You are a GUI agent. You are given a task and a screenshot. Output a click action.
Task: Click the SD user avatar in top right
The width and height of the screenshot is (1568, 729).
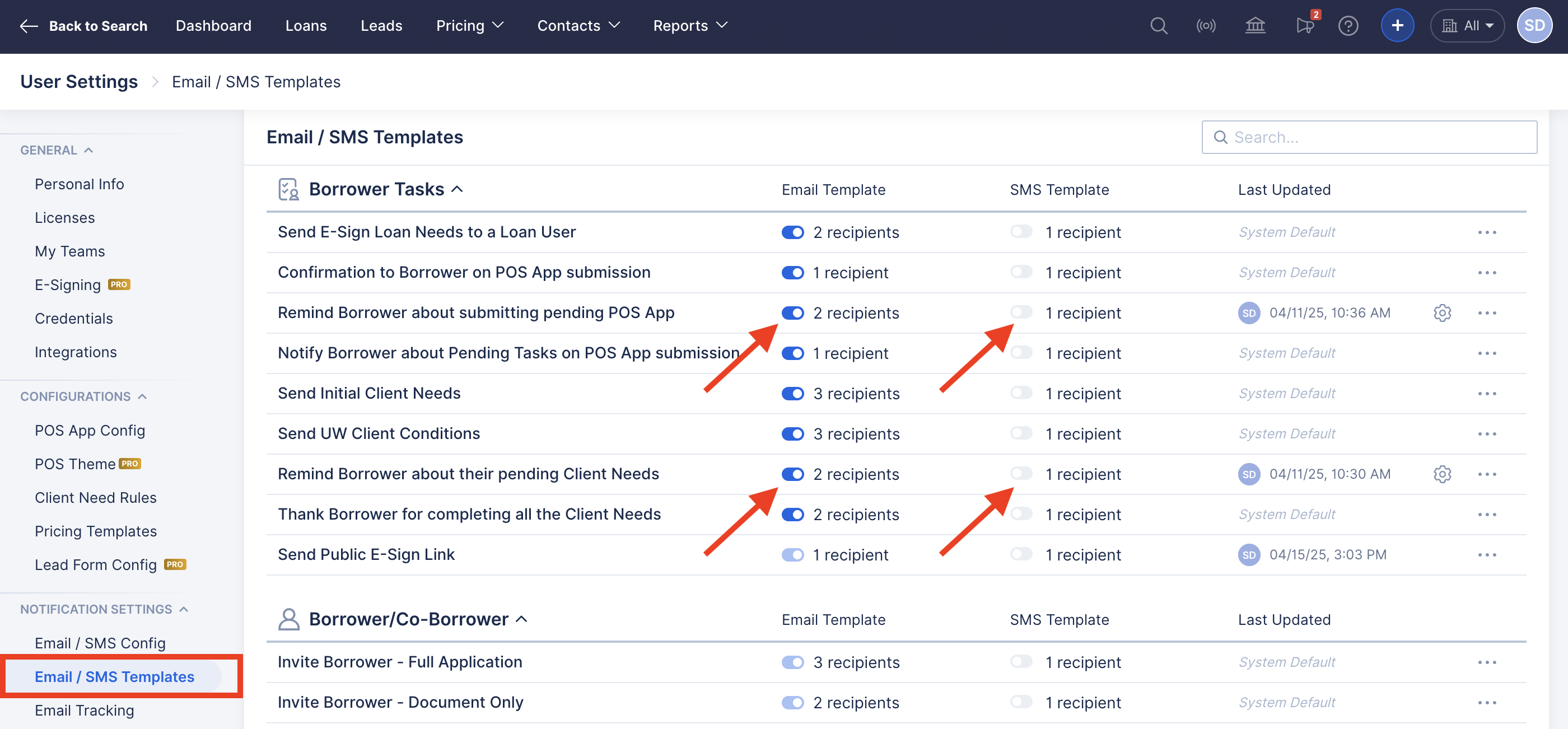[1534, 26]
